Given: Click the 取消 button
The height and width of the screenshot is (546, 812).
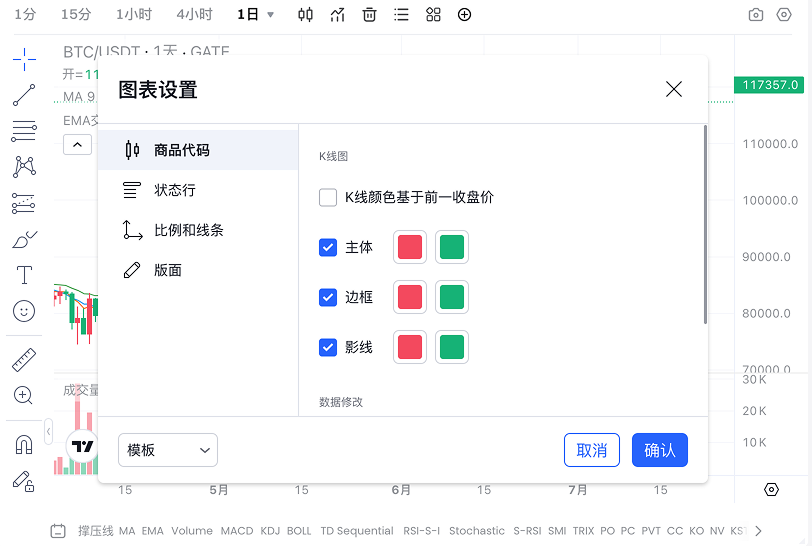Looking at the screenshot, I should [x=592, y=450].
